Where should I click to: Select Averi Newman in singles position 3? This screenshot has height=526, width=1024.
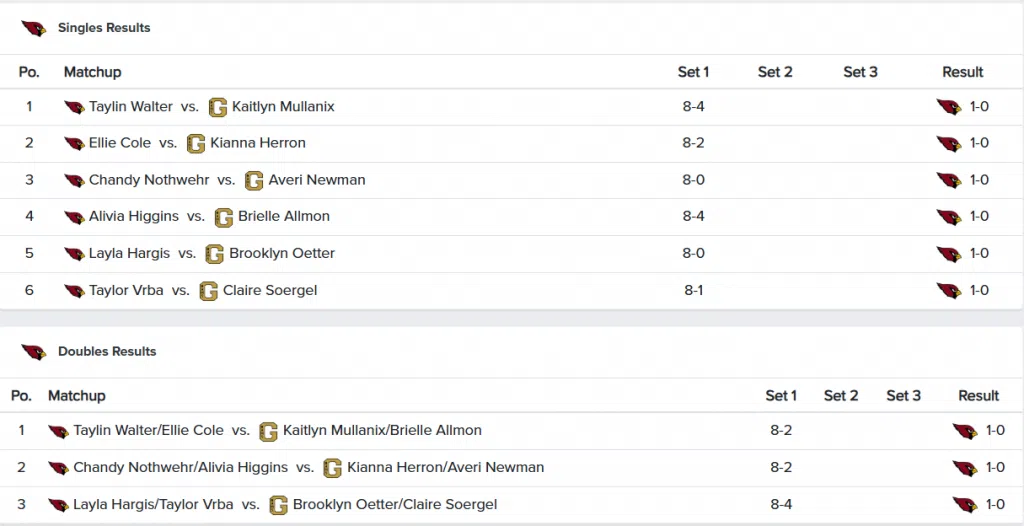tap(317, 180)
